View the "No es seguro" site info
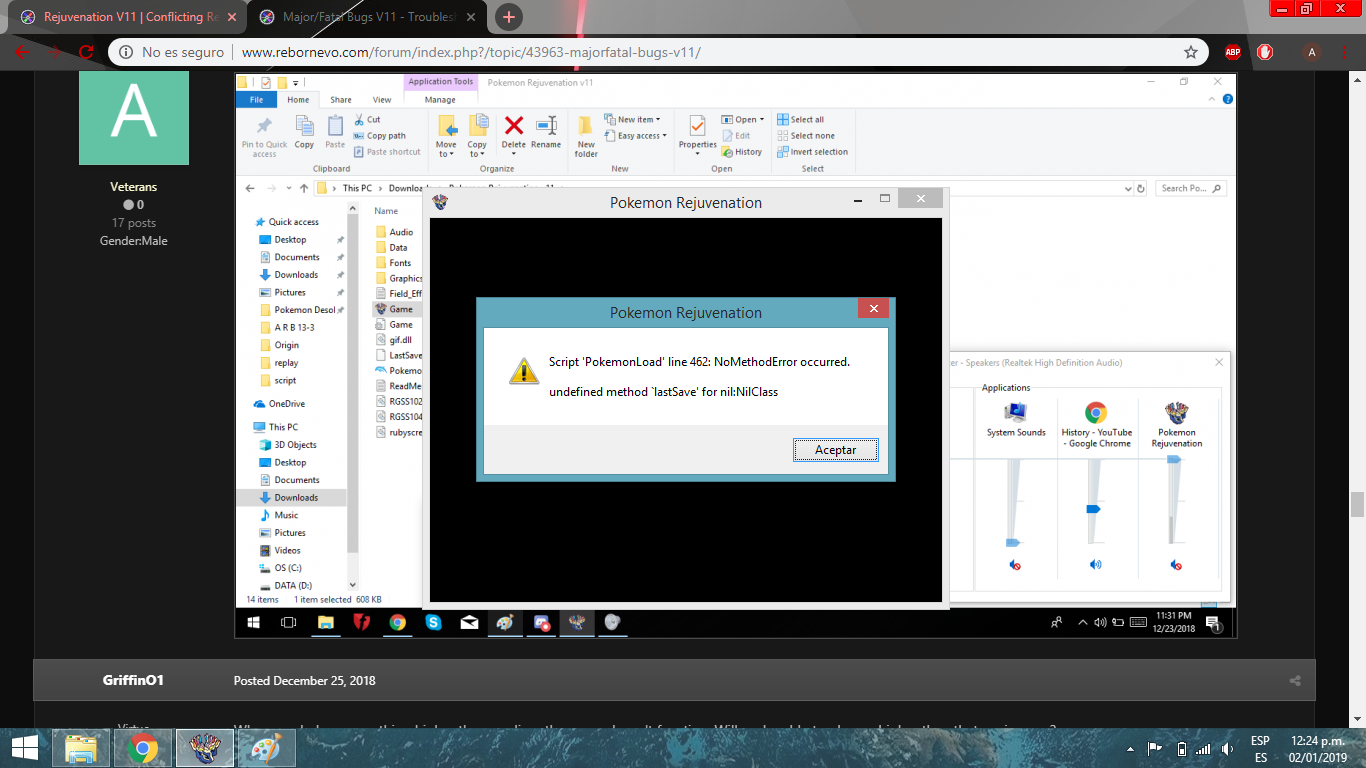This screenshot has width=1366, height=768. (171, 52)
